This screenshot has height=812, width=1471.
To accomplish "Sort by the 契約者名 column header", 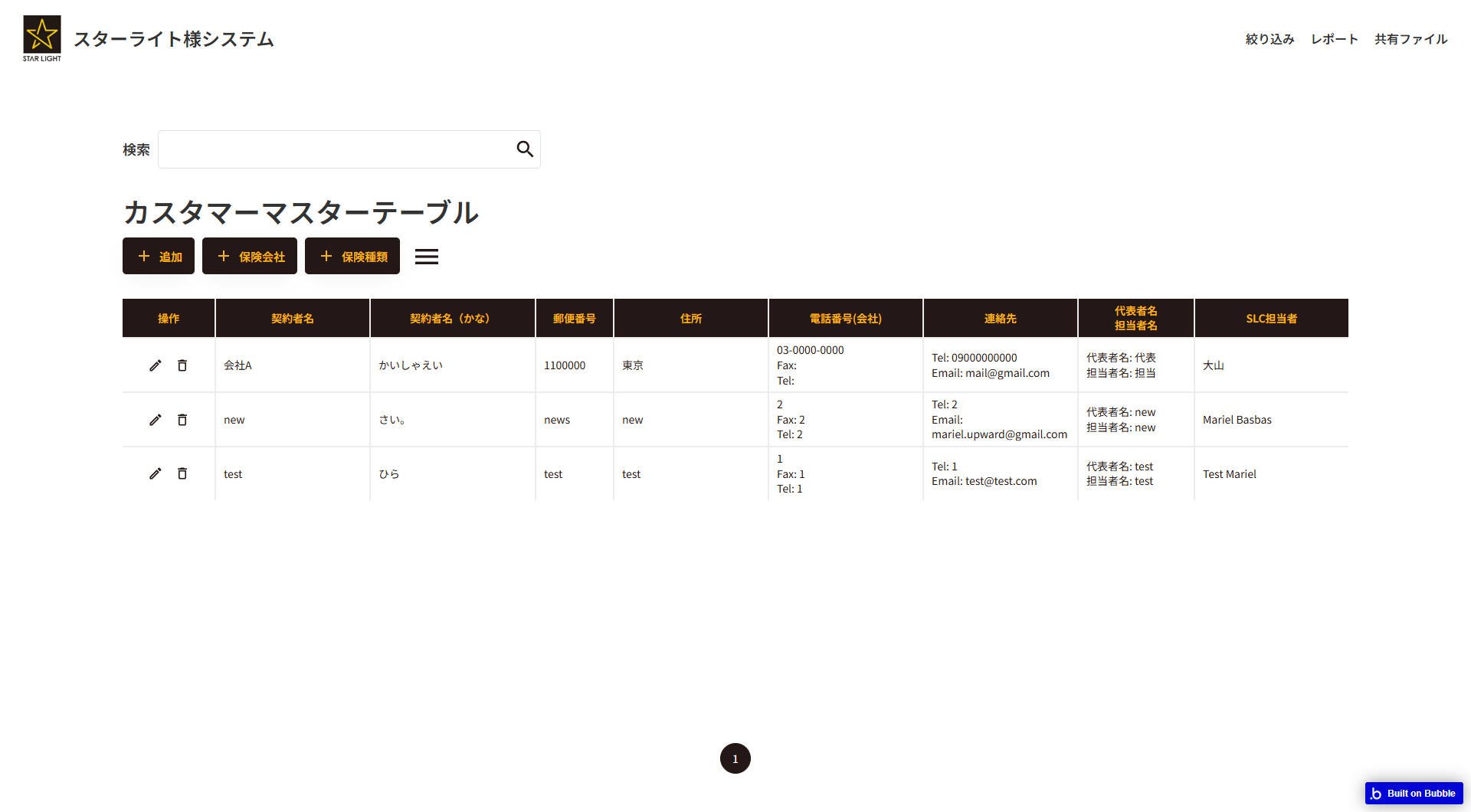I will coord(292,318).
